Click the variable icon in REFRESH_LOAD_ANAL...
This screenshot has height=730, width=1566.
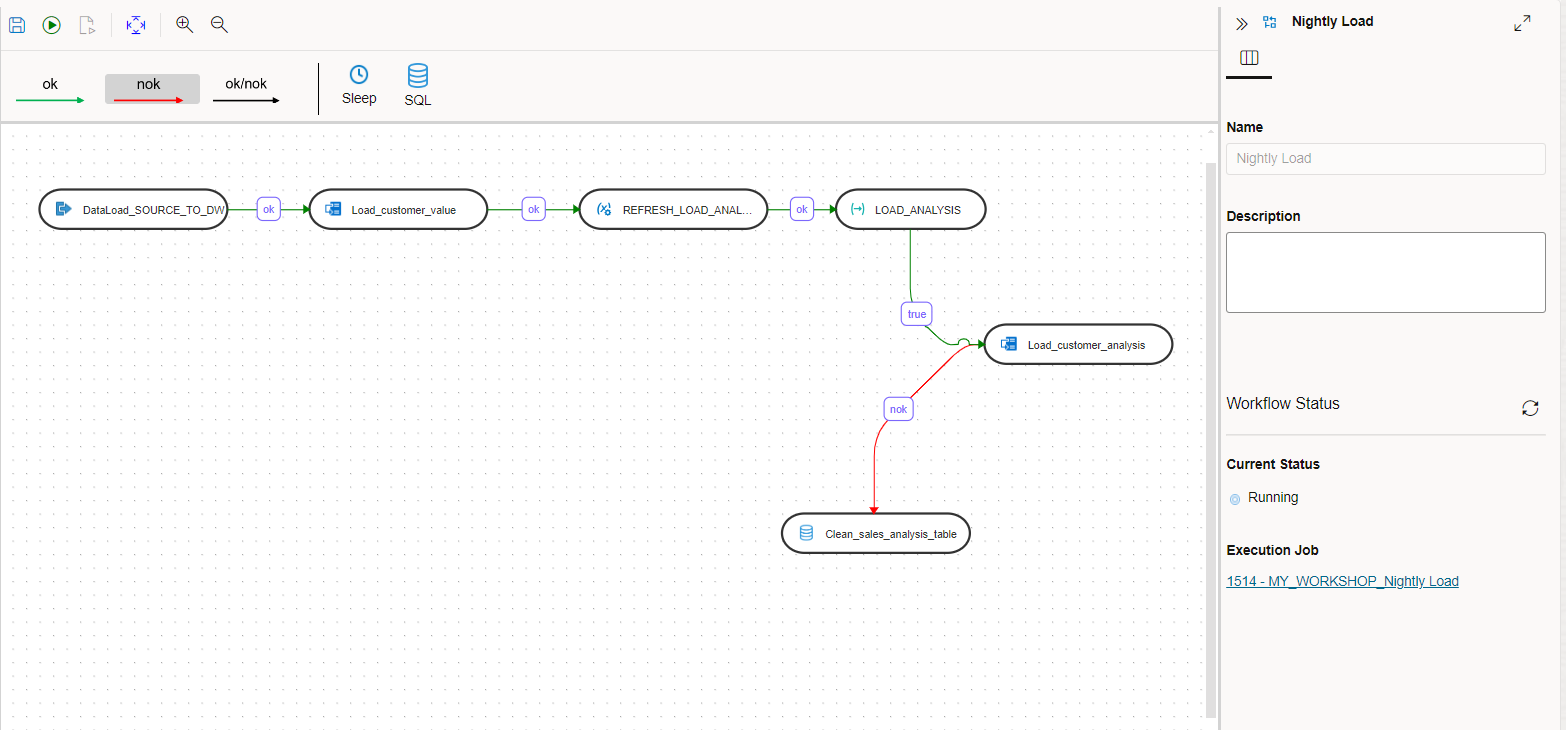pos(603,209)
